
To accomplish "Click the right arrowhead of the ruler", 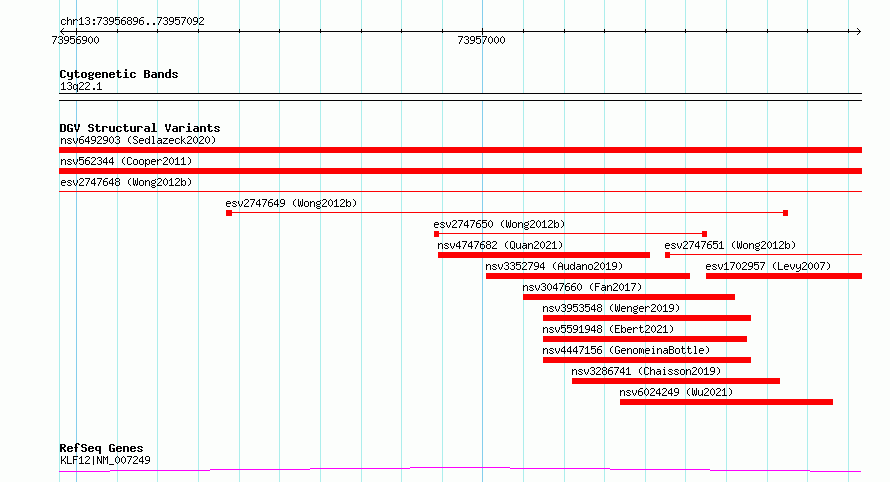I will pyautogui.click(x=858, y=32).
